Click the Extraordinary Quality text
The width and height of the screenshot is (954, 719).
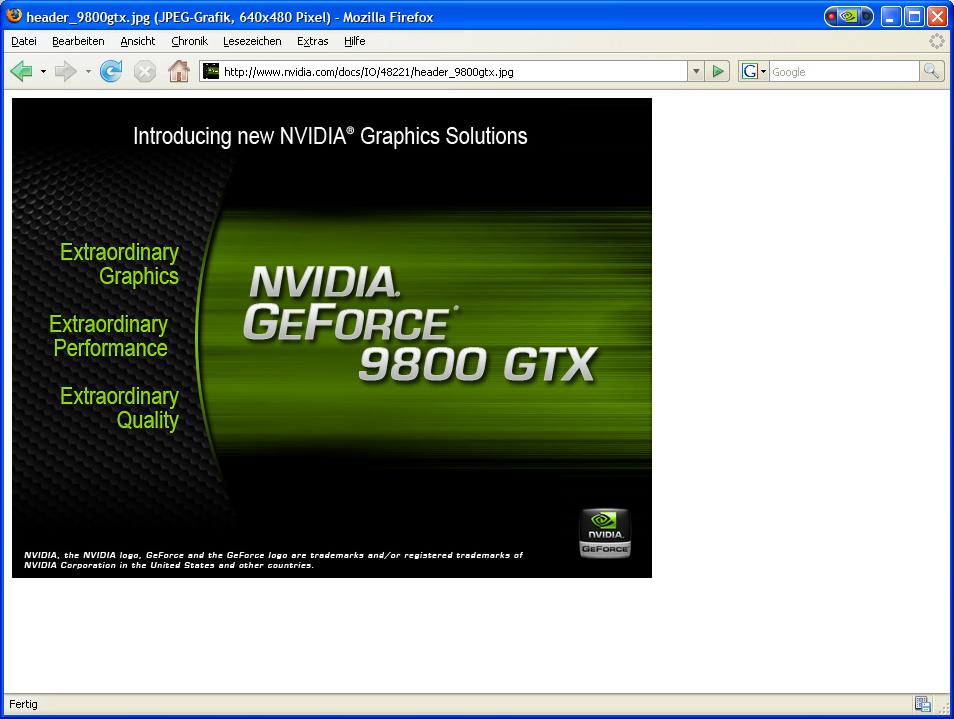tap(119, 408)
